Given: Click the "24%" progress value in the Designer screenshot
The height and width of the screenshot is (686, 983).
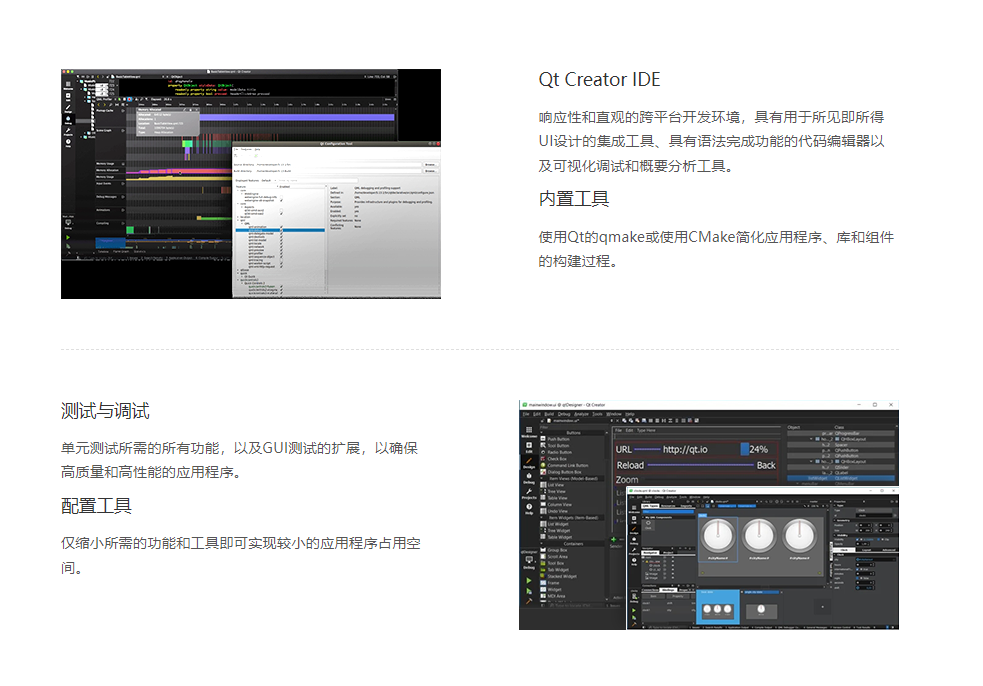Looking at the screenshot, I should click(x=759, y=450).
